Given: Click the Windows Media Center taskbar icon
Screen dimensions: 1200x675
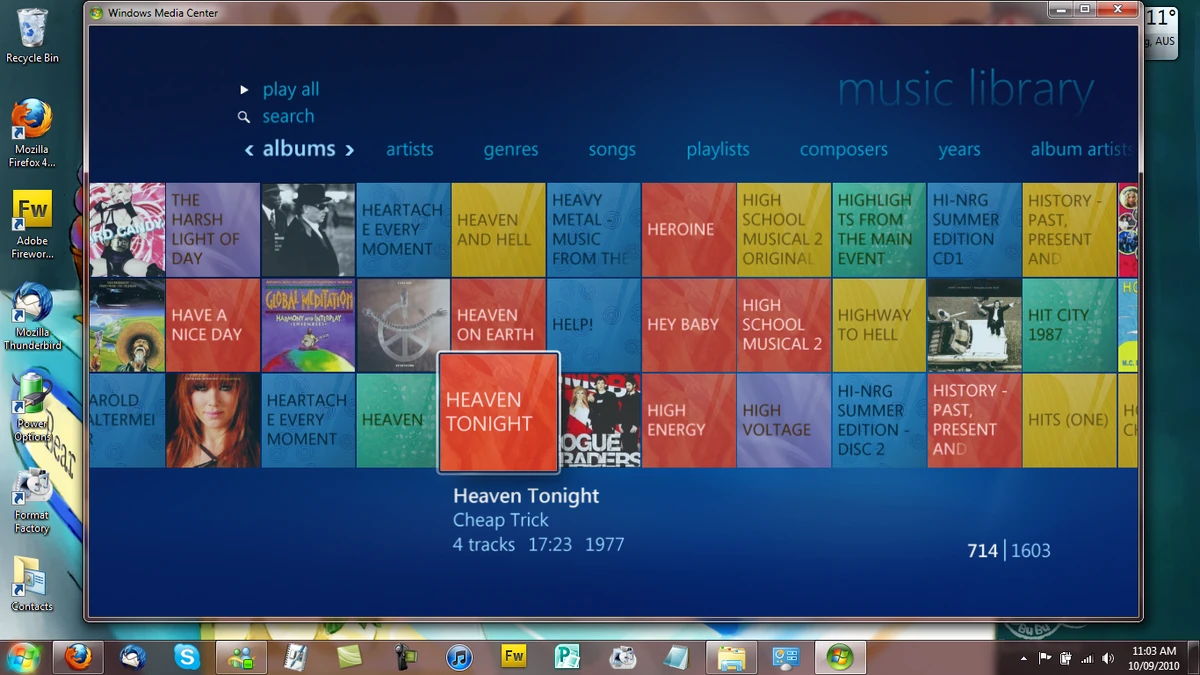Looking at the screenshot, I should [840, 657].
